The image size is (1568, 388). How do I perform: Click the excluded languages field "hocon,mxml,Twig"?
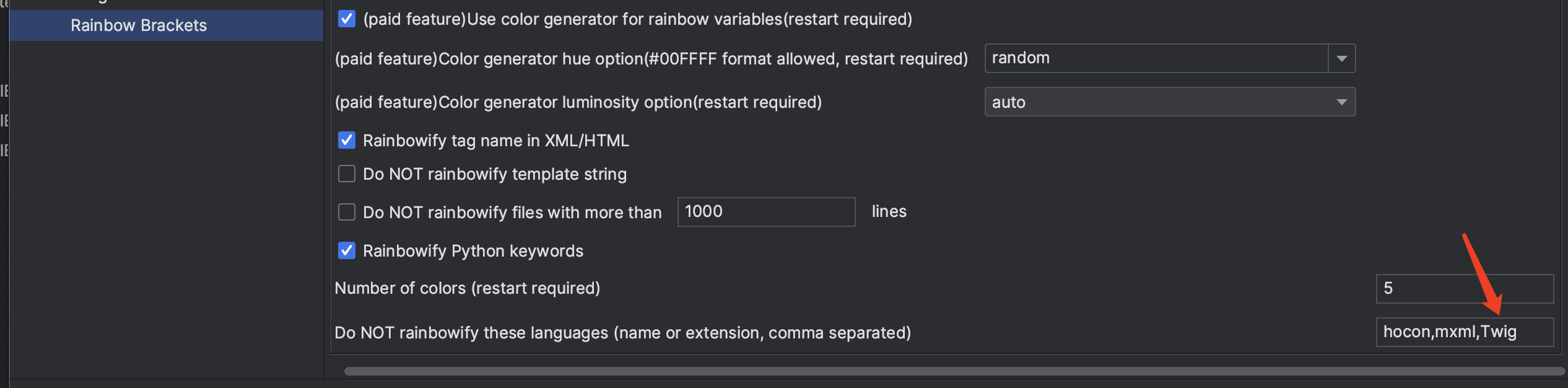[1464, 332]
